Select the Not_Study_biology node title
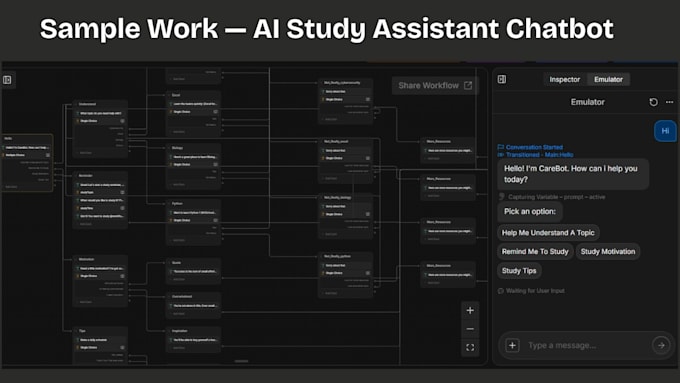The height and width of the screenshot is (383, 680). coord(337,197)
